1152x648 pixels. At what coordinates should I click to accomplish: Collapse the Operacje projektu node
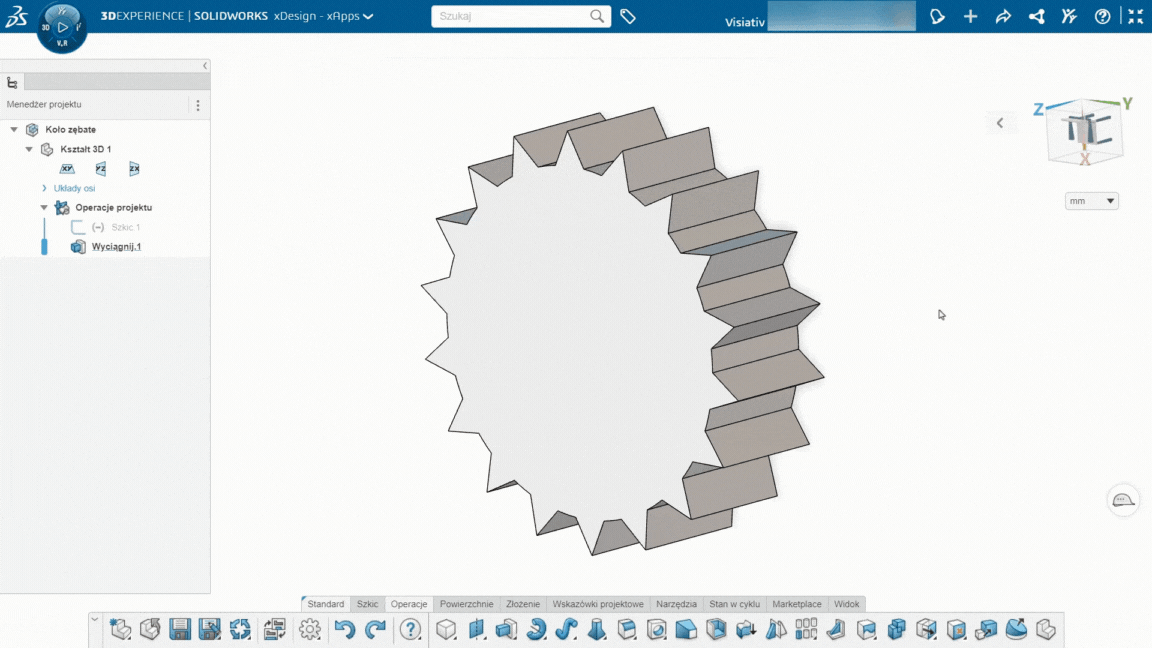(44, 207)
